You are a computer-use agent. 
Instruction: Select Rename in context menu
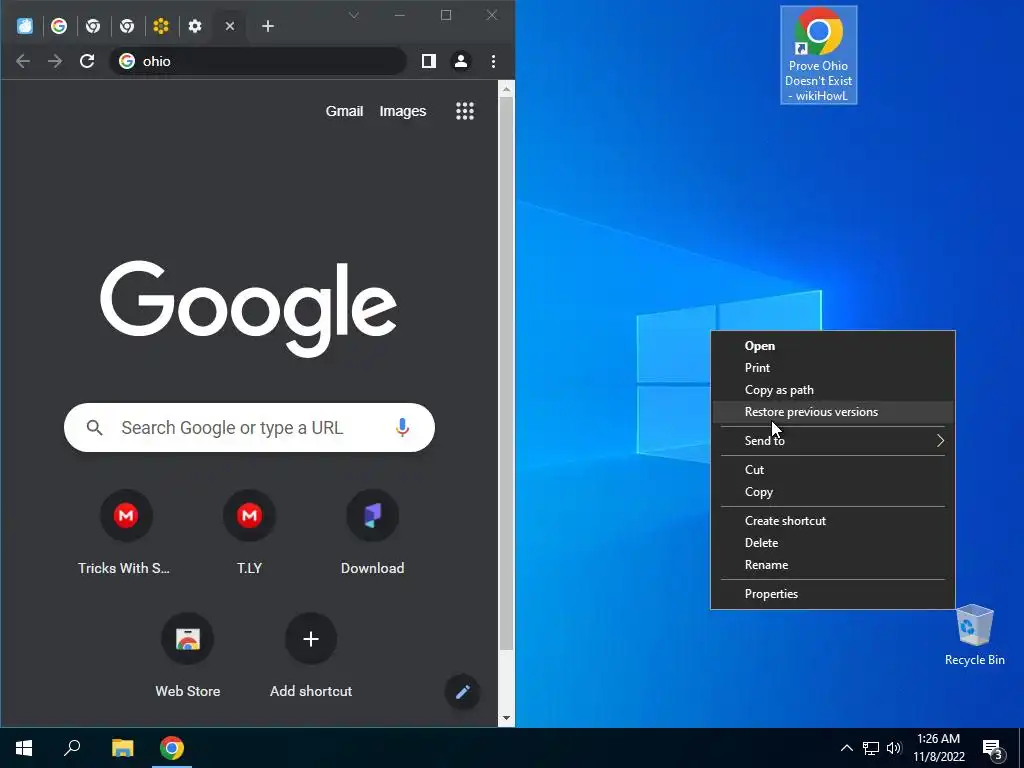(x=833, y=565)
